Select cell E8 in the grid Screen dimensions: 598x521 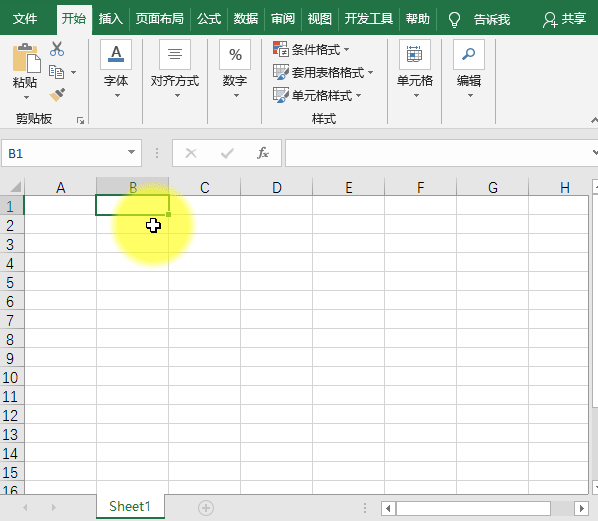pos(348,338)
